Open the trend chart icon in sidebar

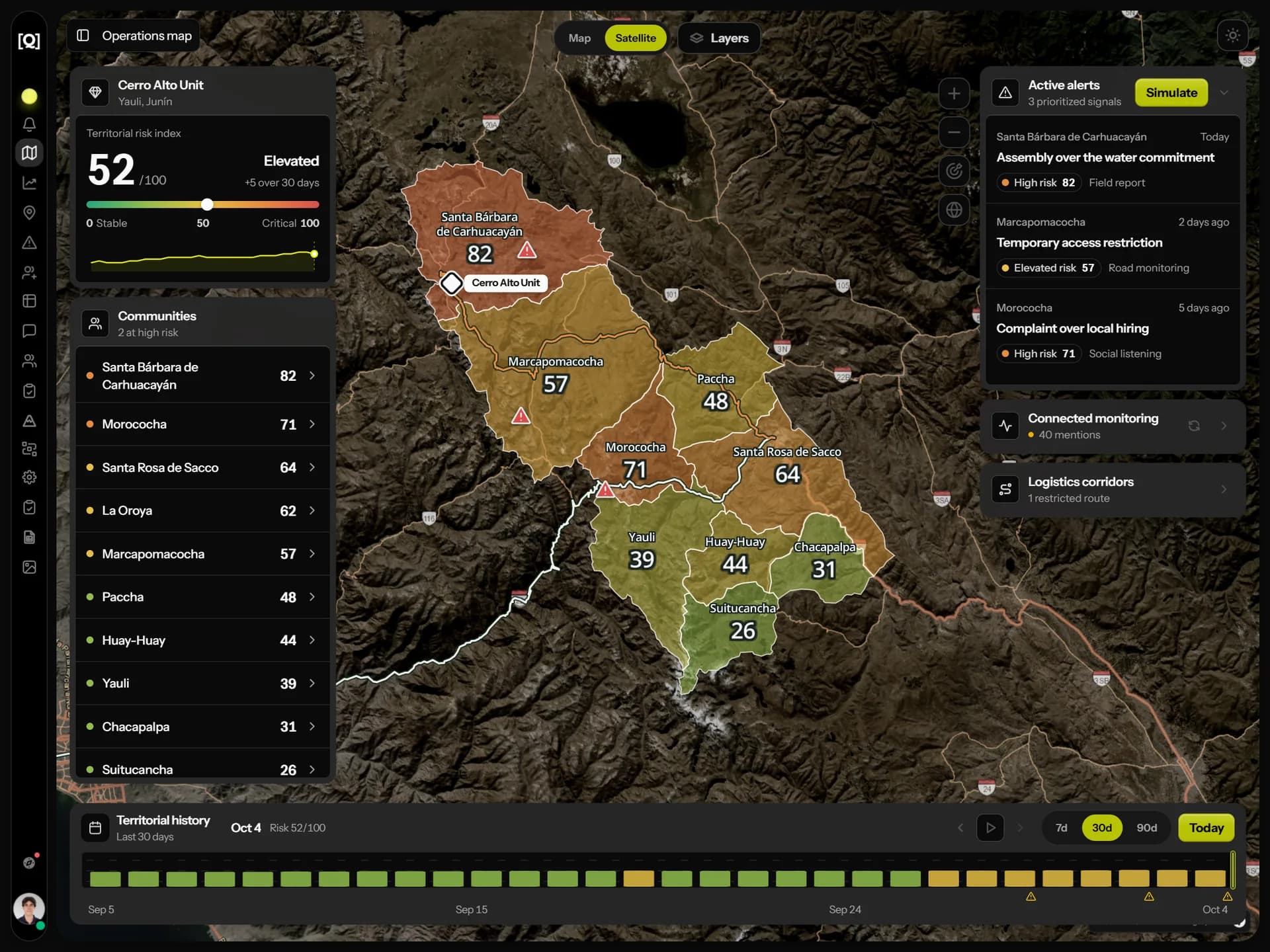(29, 183)
